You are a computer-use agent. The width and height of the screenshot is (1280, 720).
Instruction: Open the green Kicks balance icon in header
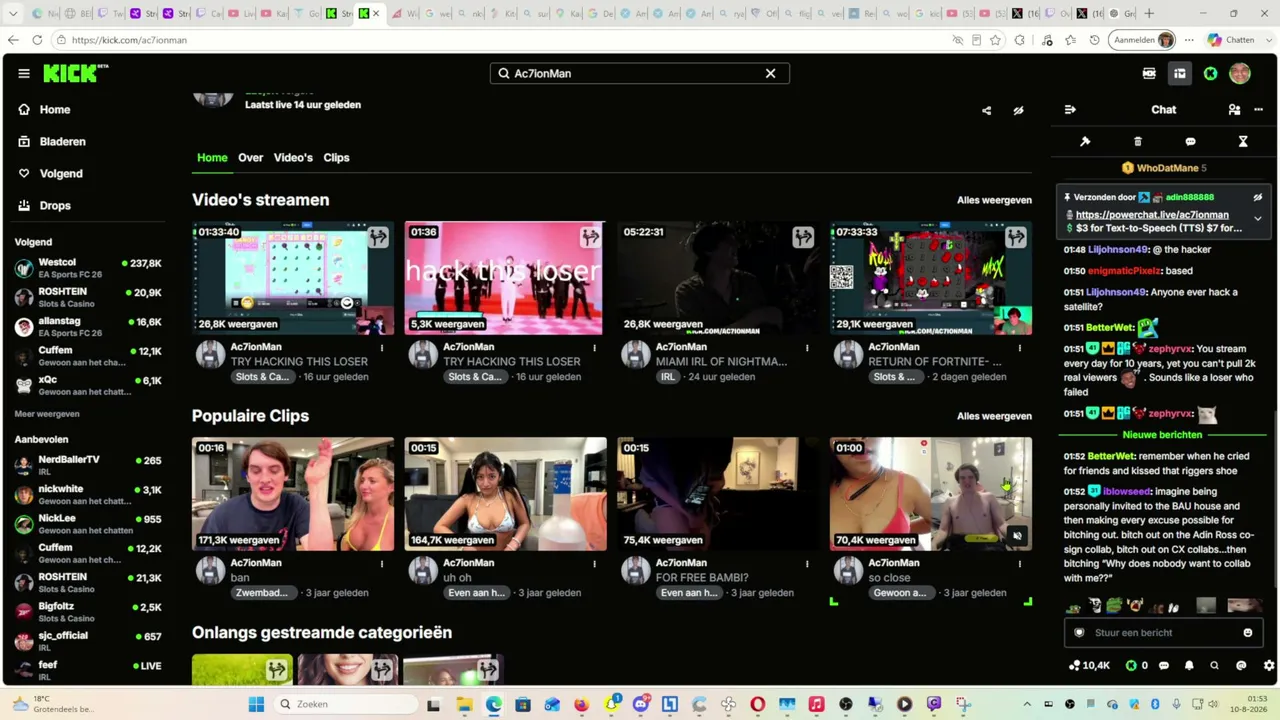click(1210, 73)
